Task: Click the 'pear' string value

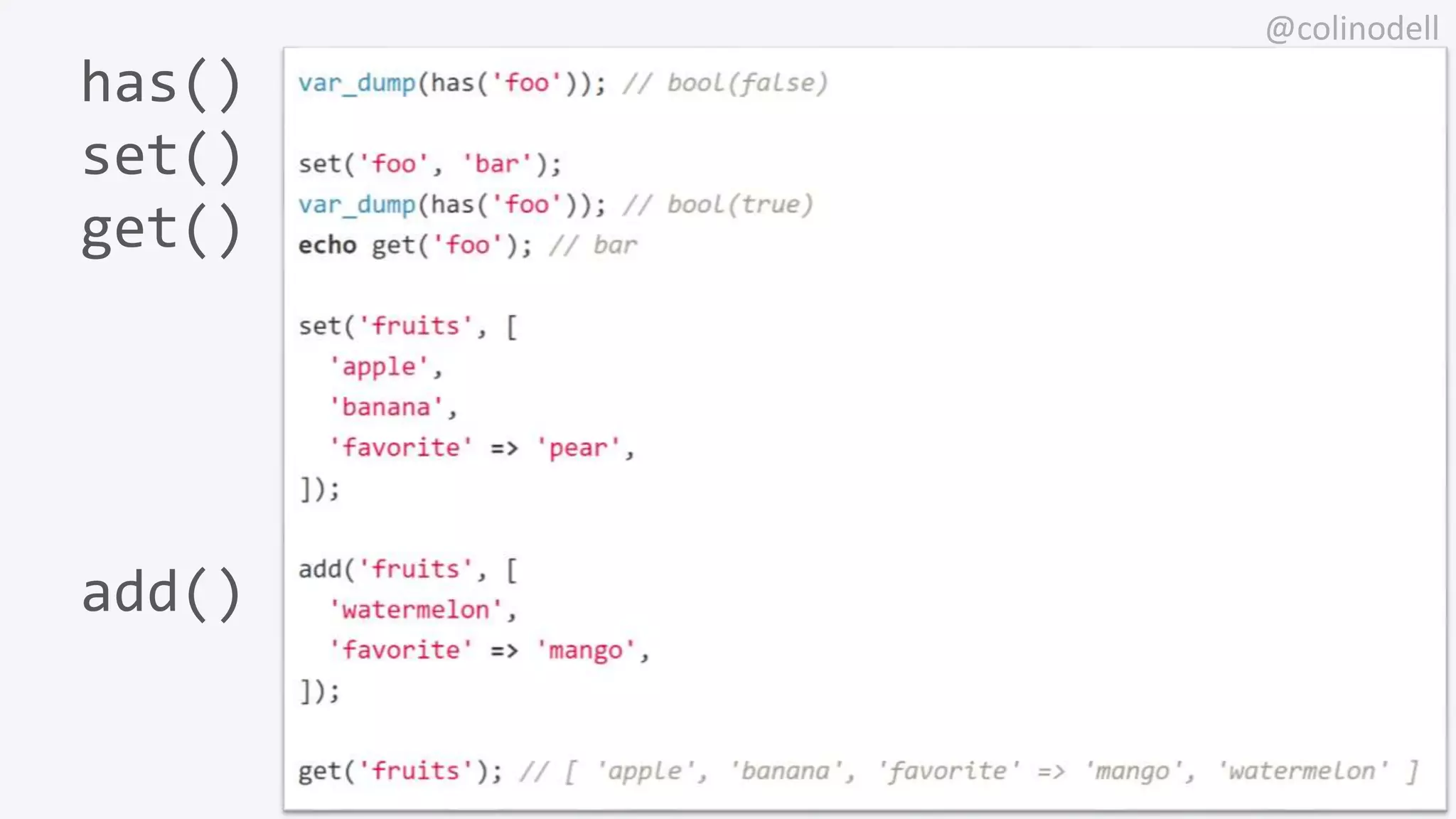Action: click(578, 448)
